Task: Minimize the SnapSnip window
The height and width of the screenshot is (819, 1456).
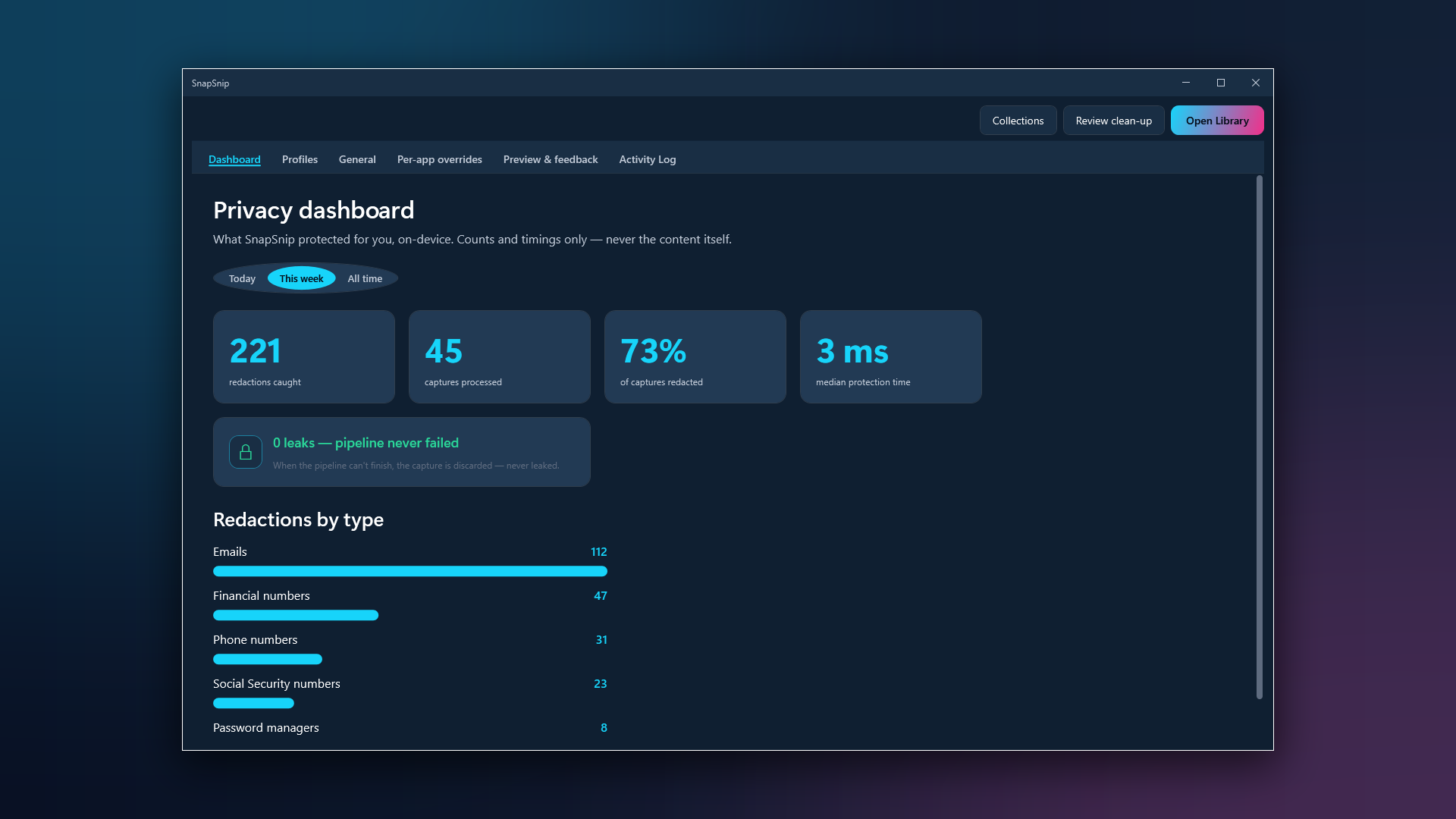Action: (1186, 83)
